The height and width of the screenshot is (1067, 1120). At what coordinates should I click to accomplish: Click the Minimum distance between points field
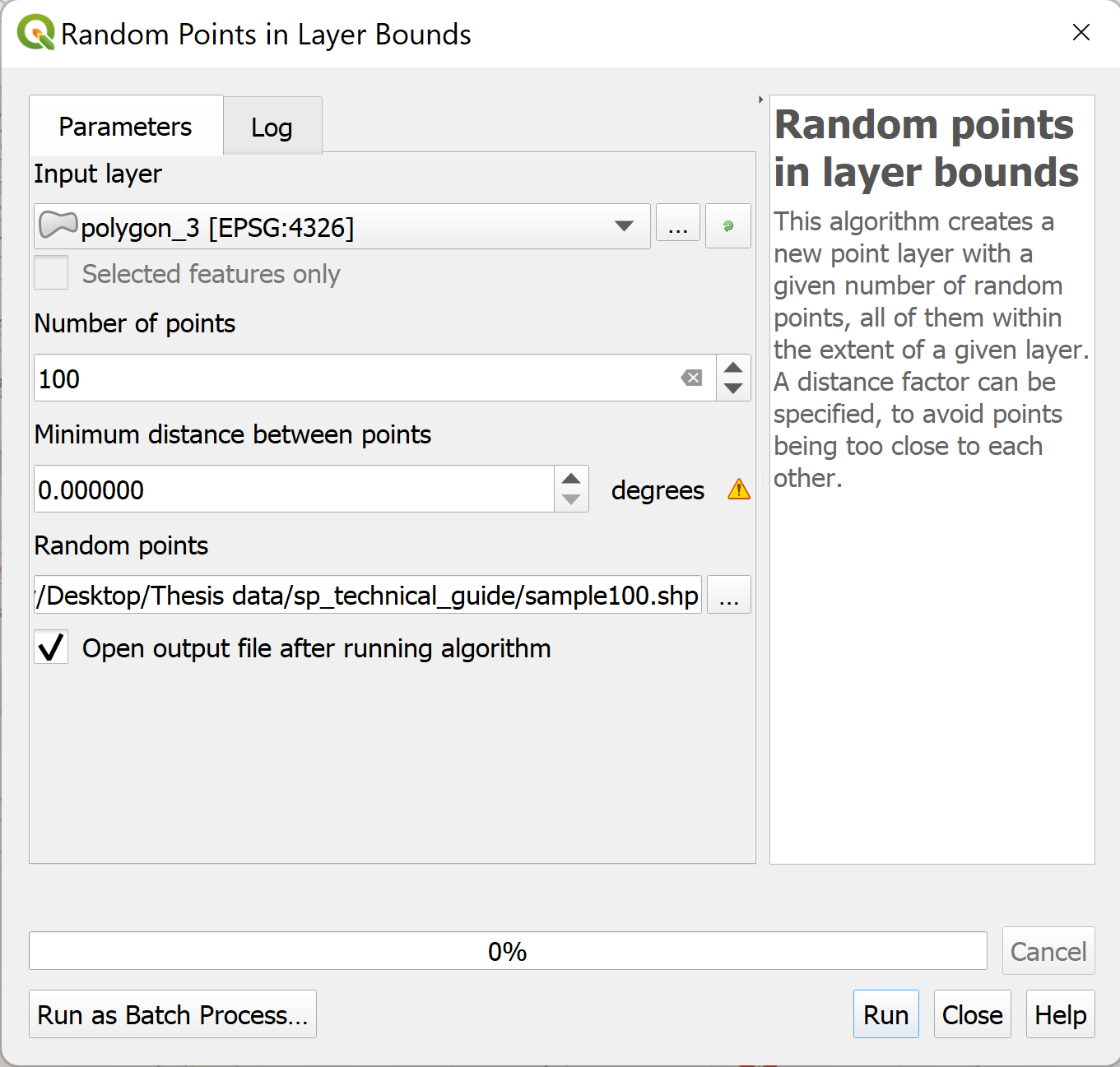click(294, 489)
